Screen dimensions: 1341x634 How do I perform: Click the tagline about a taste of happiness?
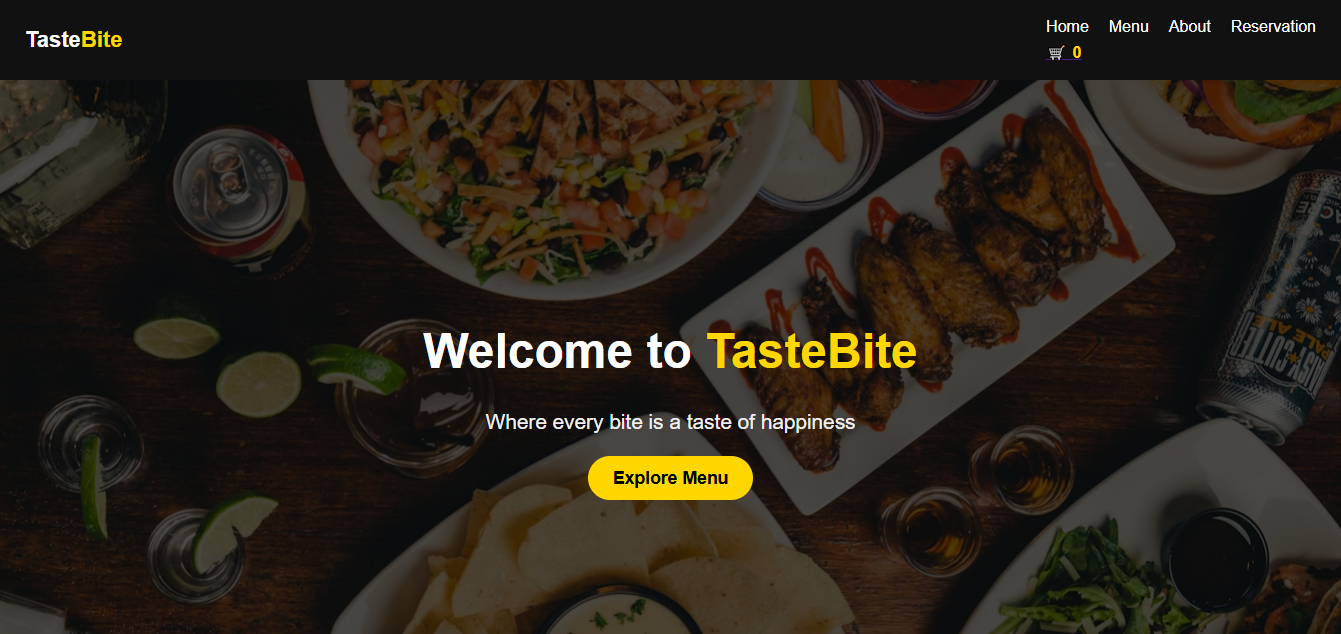click(670, 422)
